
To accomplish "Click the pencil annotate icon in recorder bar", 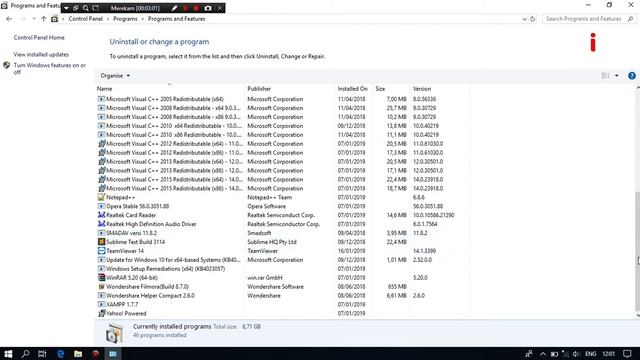I will pyautogui.click(x=174, y=8).
